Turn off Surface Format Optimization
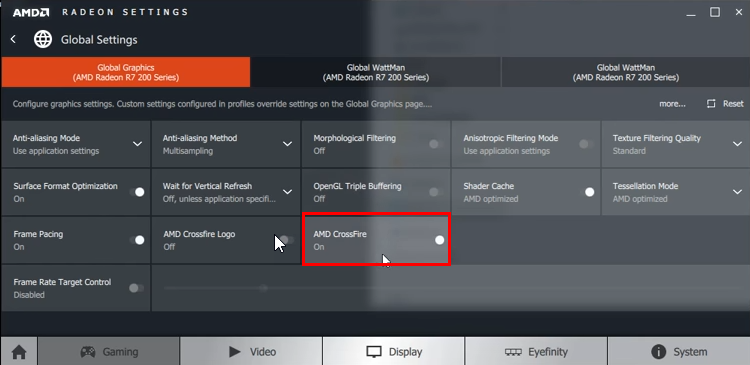Image resolution: width=750 pixels, height=365 pixels. click(137, 192)
